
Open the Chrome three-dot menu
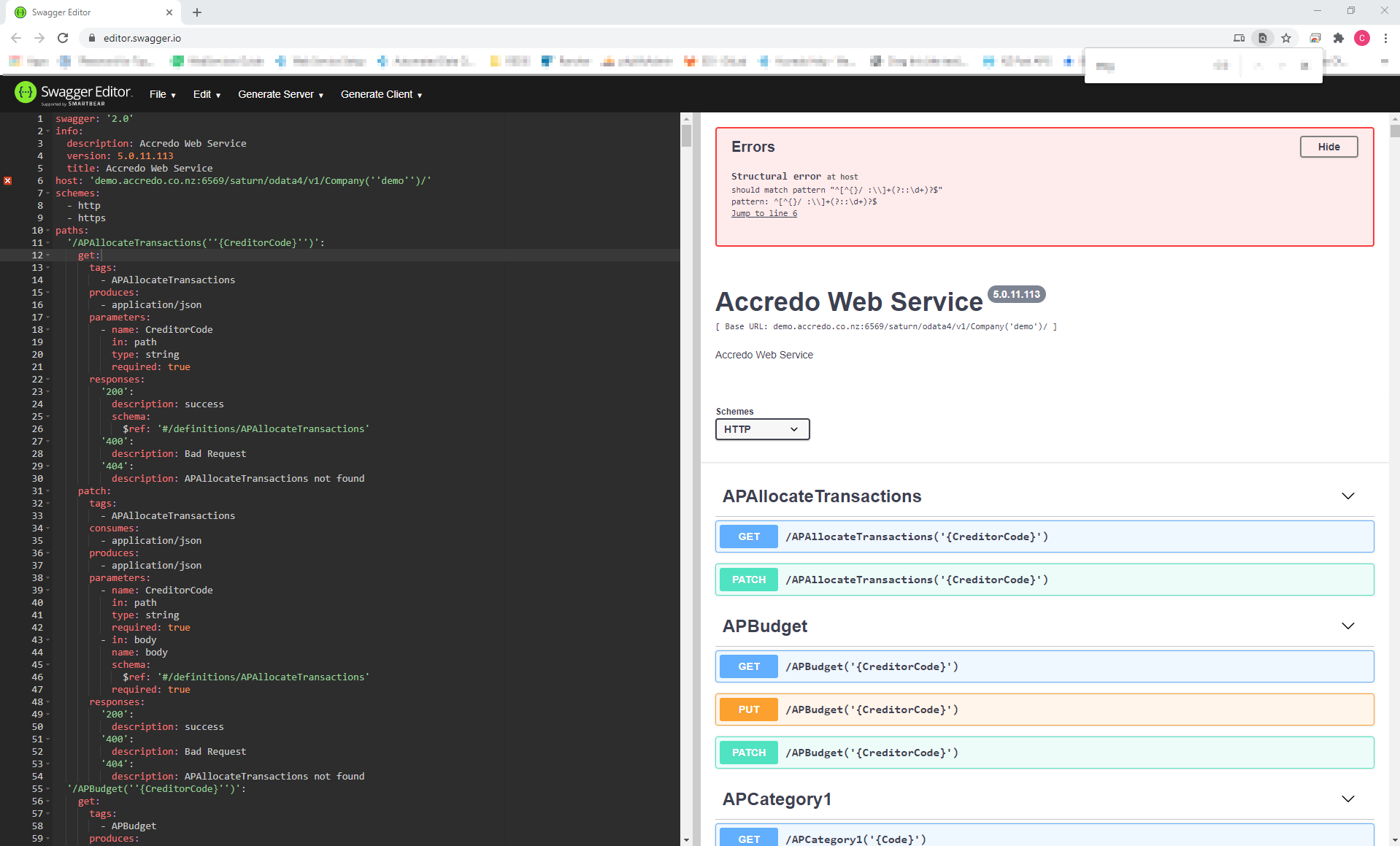click(1385, 38)
